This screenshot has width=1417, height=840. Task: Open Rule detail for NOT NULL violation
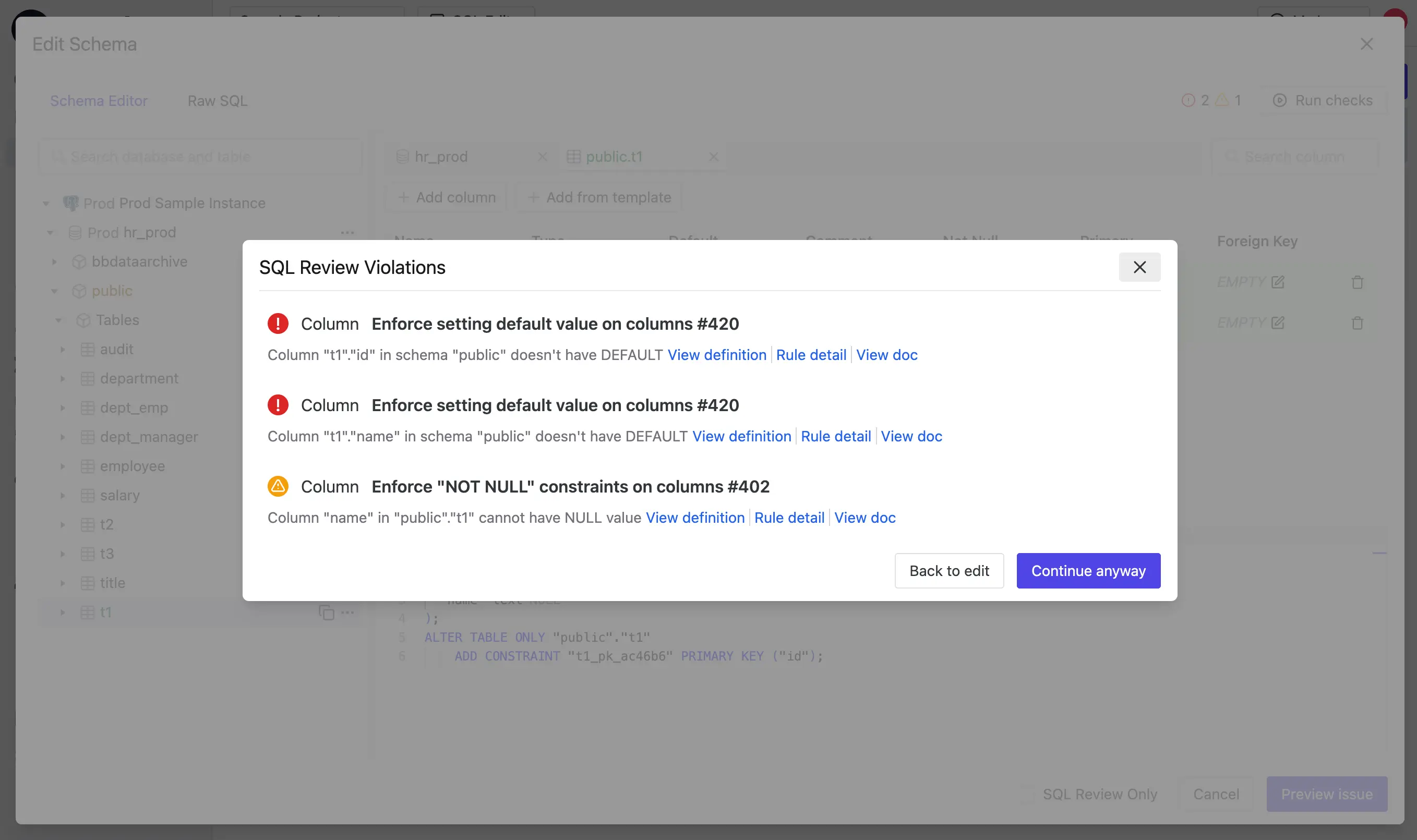(x=789, y=518)
